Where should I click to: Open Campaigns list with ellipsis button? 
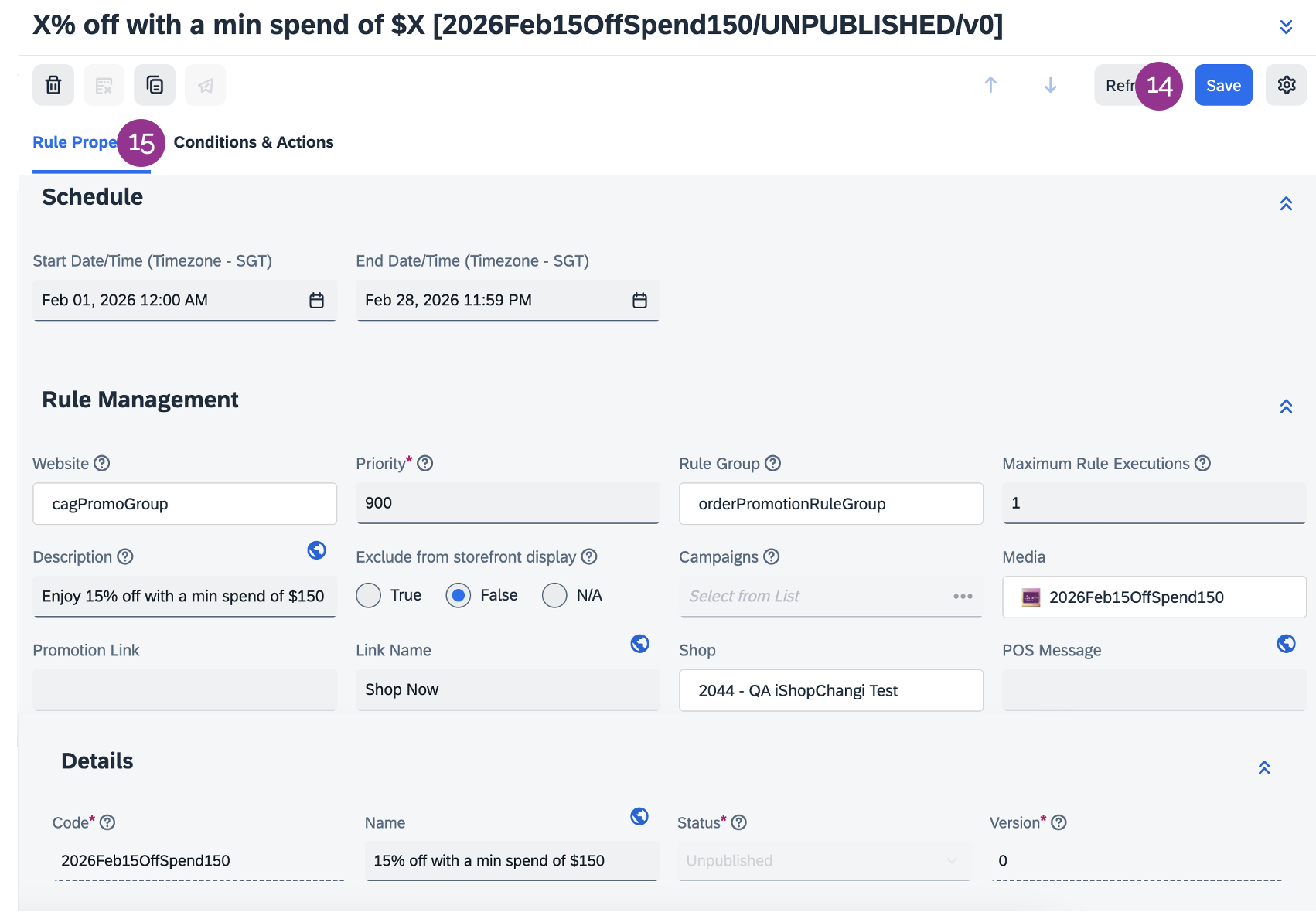963,597
